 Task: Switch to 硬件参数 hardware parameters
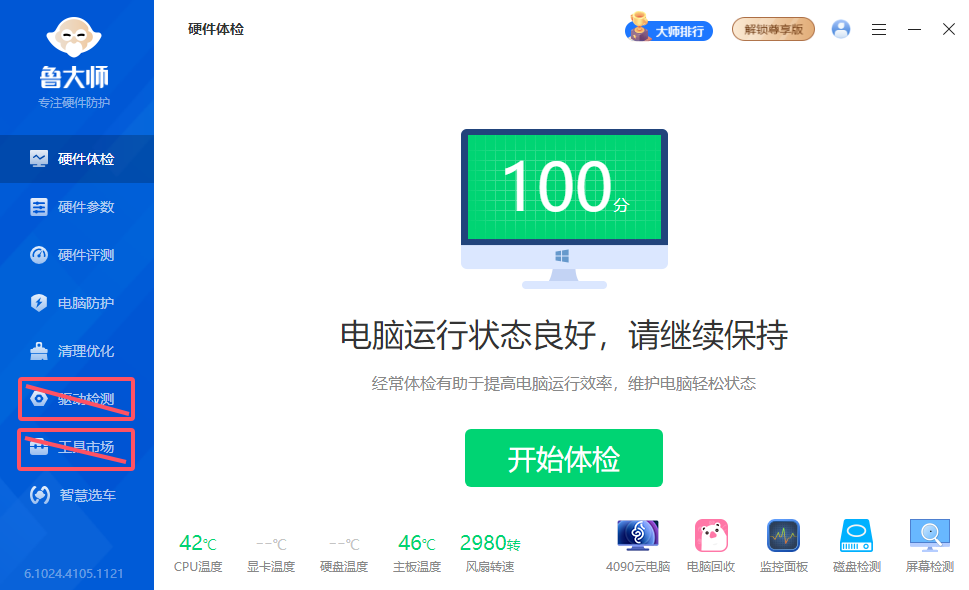click(x=76, y=207)
